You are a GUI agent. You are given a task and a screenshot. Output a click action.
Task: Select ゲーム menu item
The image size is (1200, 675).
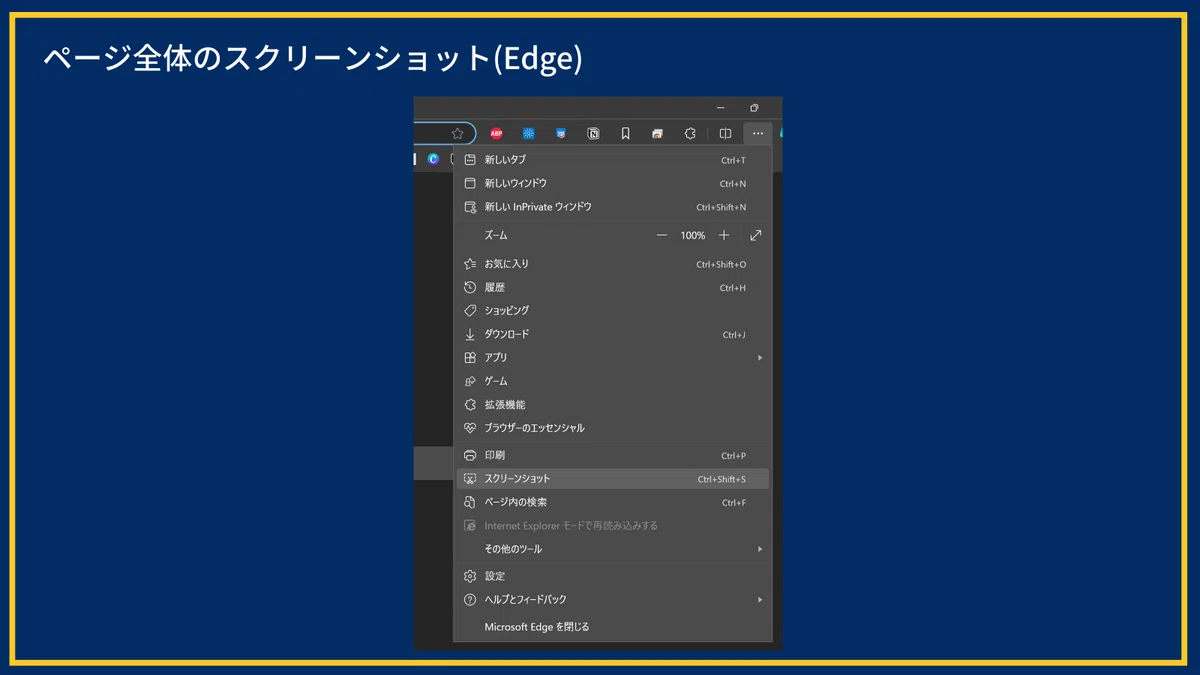click(x=613, y=381)
